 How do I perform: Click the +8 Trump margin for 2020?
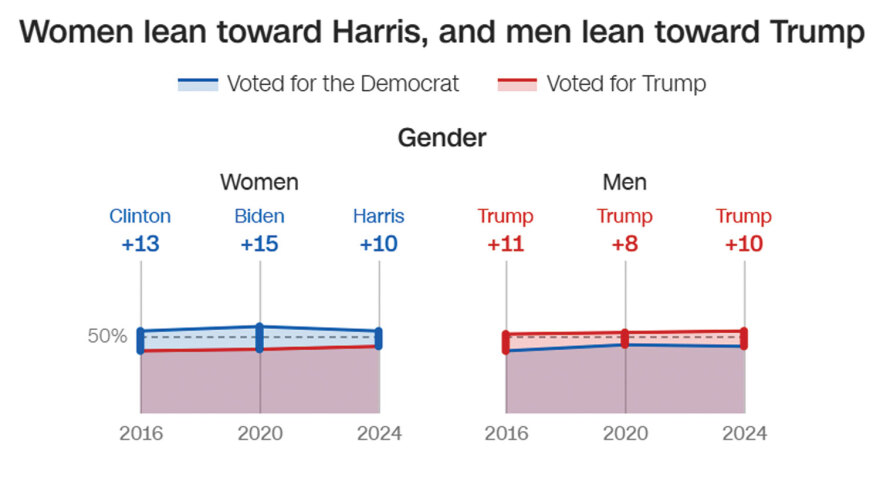pyautogui.click(x=624, y=244)
